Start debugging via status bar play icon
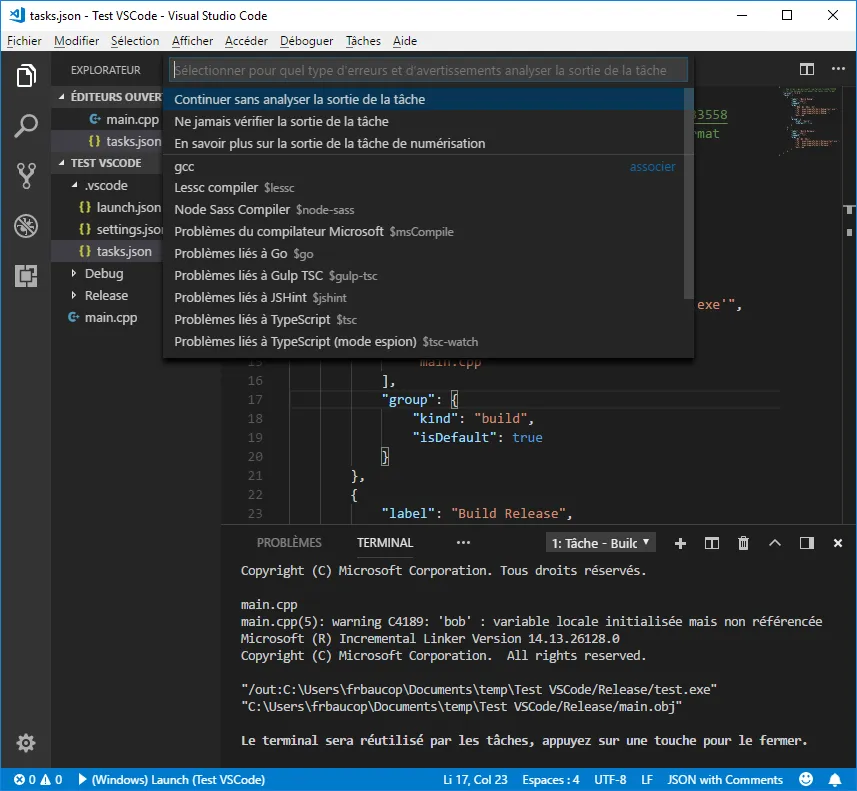The image size is (857, 791). (83, 780)
